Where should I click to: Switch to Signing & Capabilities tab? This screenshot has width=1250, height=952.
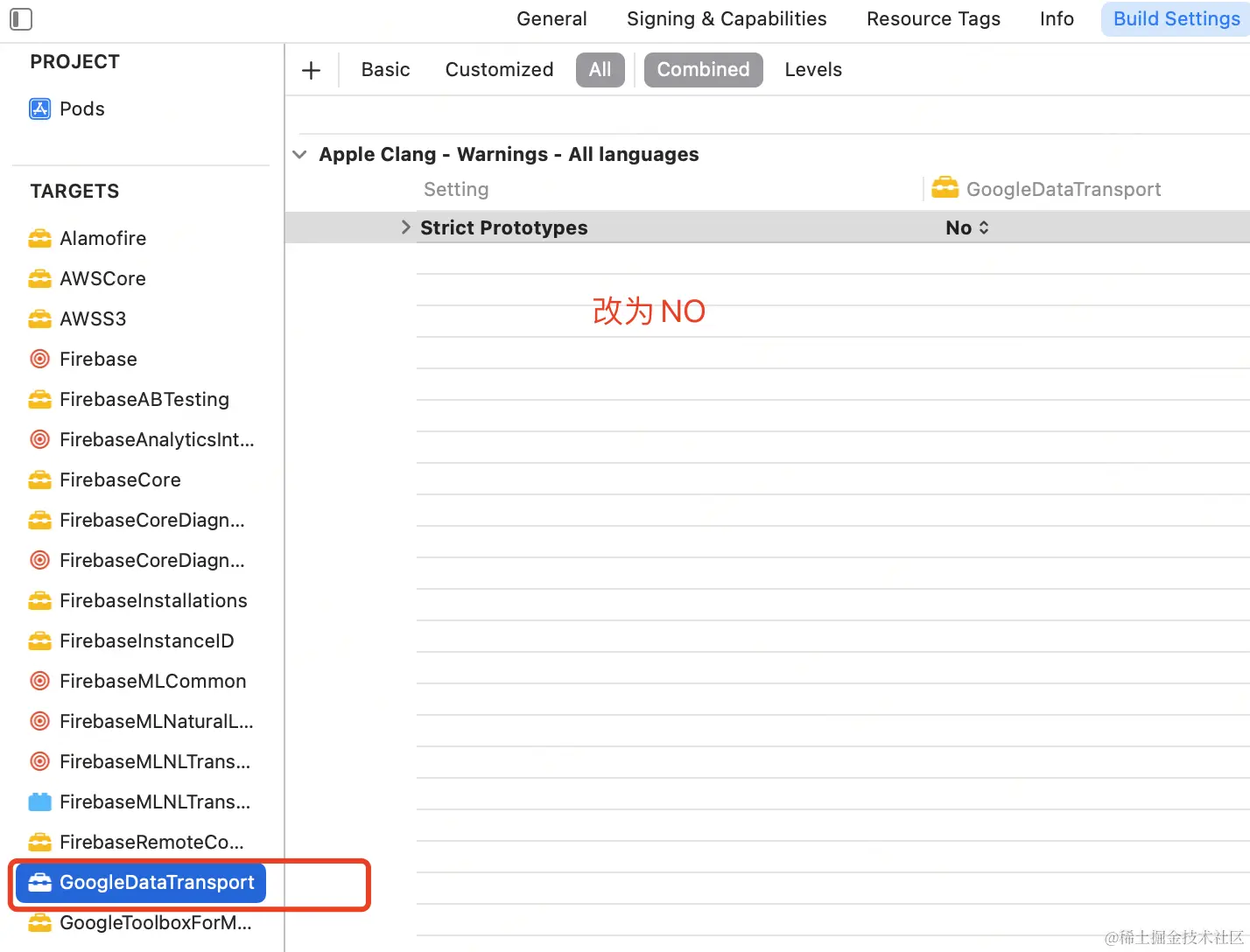pos(727,18)
